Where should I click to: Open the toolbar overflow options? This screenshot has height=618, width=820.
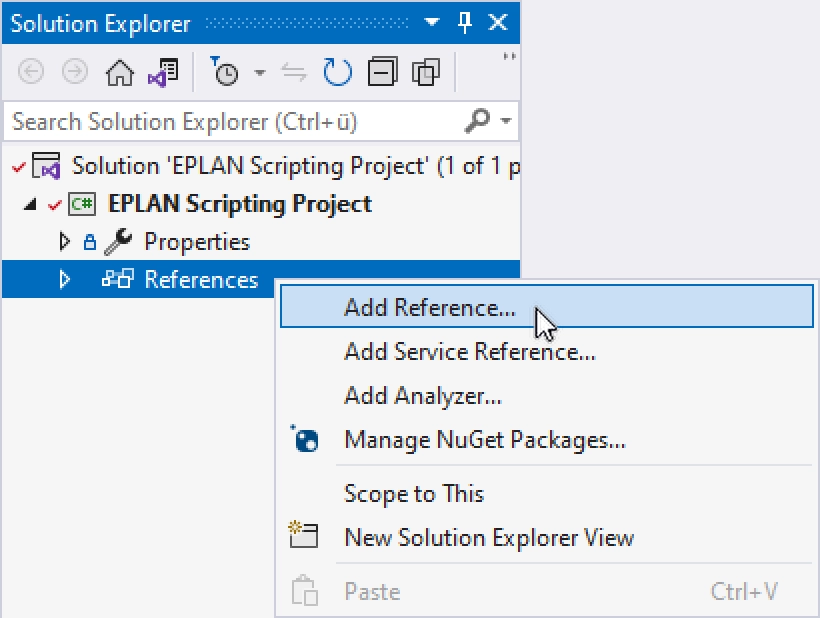[x=509, y=56]
